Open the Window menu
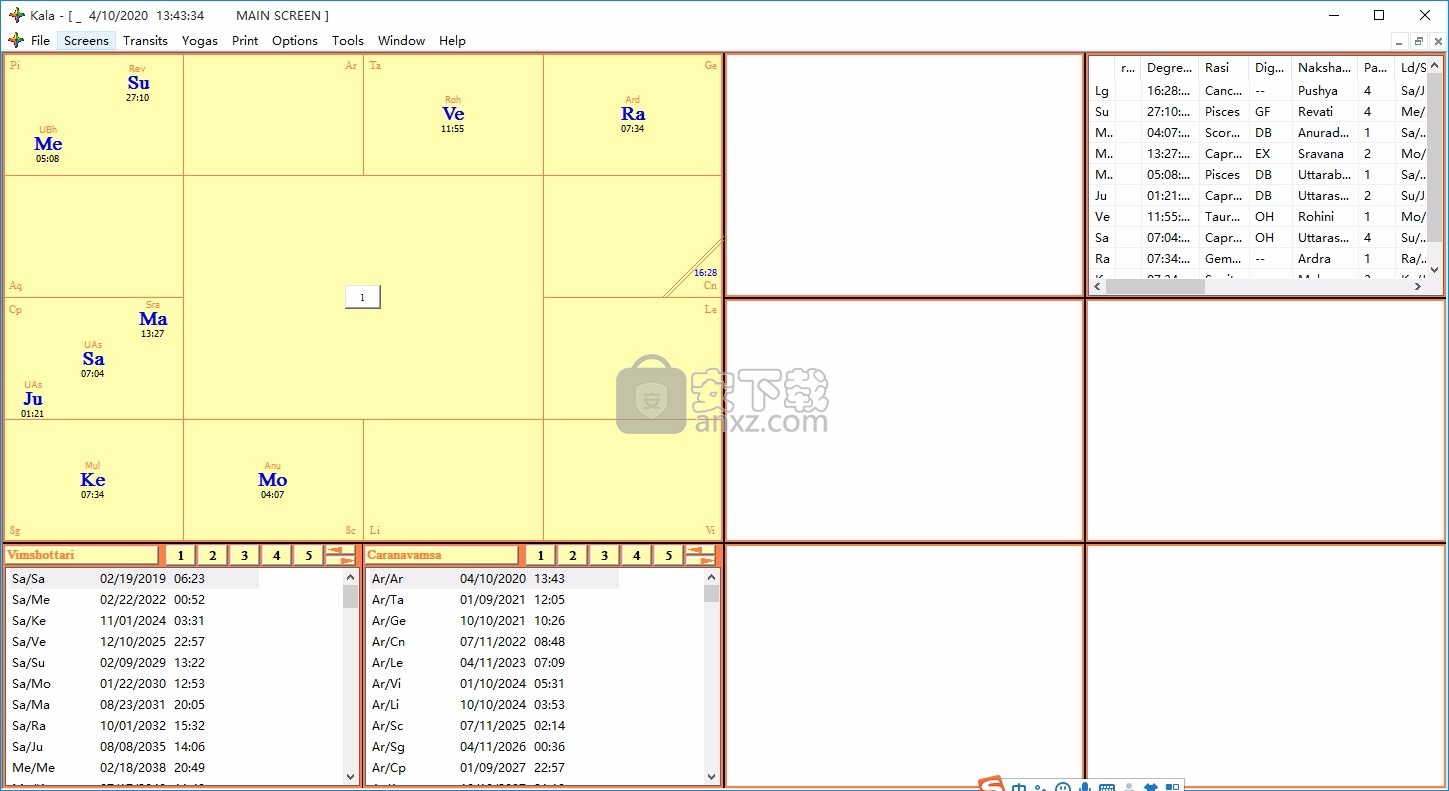Viewport: 1449px width, 791px height. pyautogui.click(x=401, y=41)
